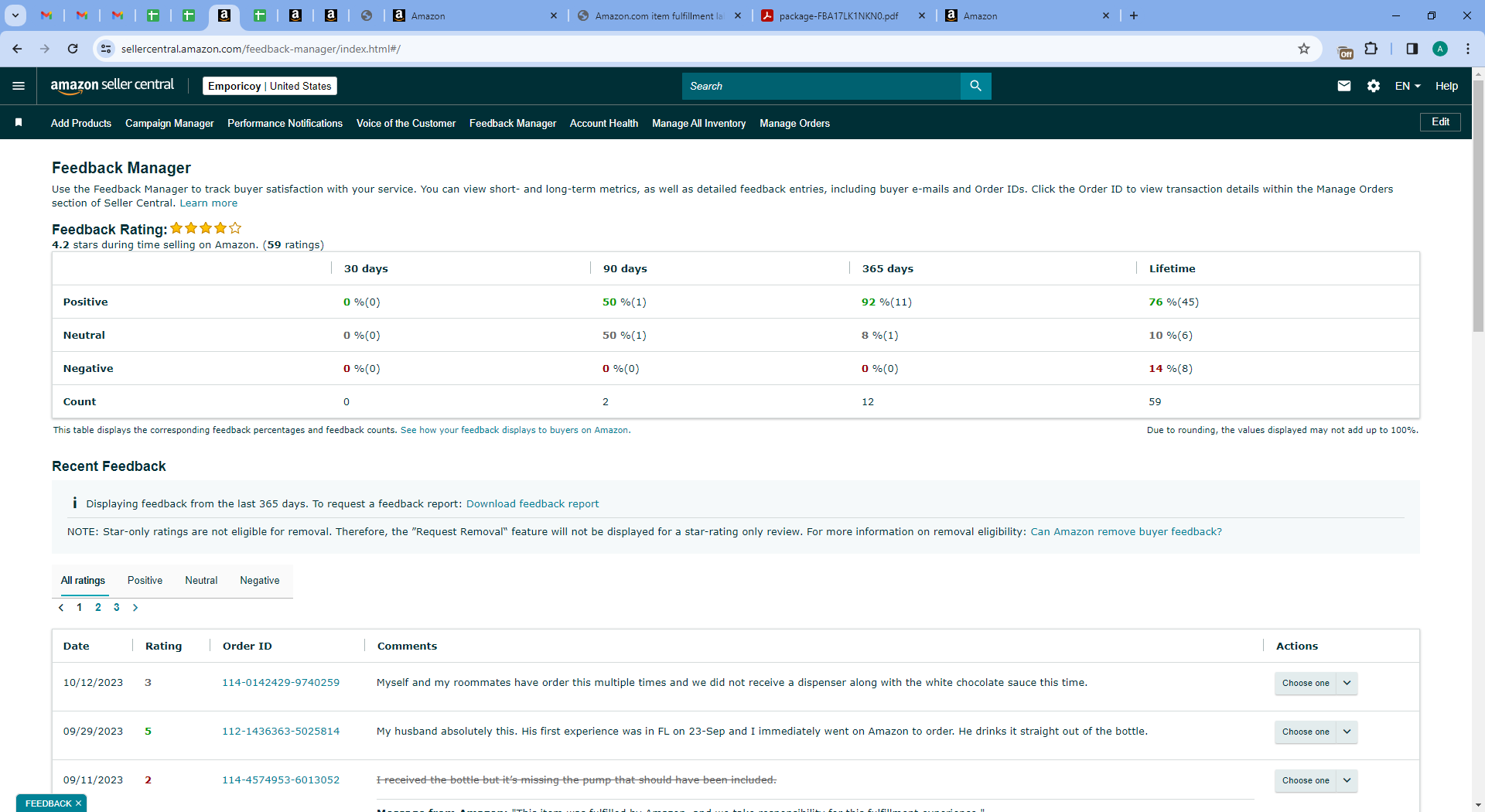
Task: Click the Learn more link
Action: tap(209, 203)
